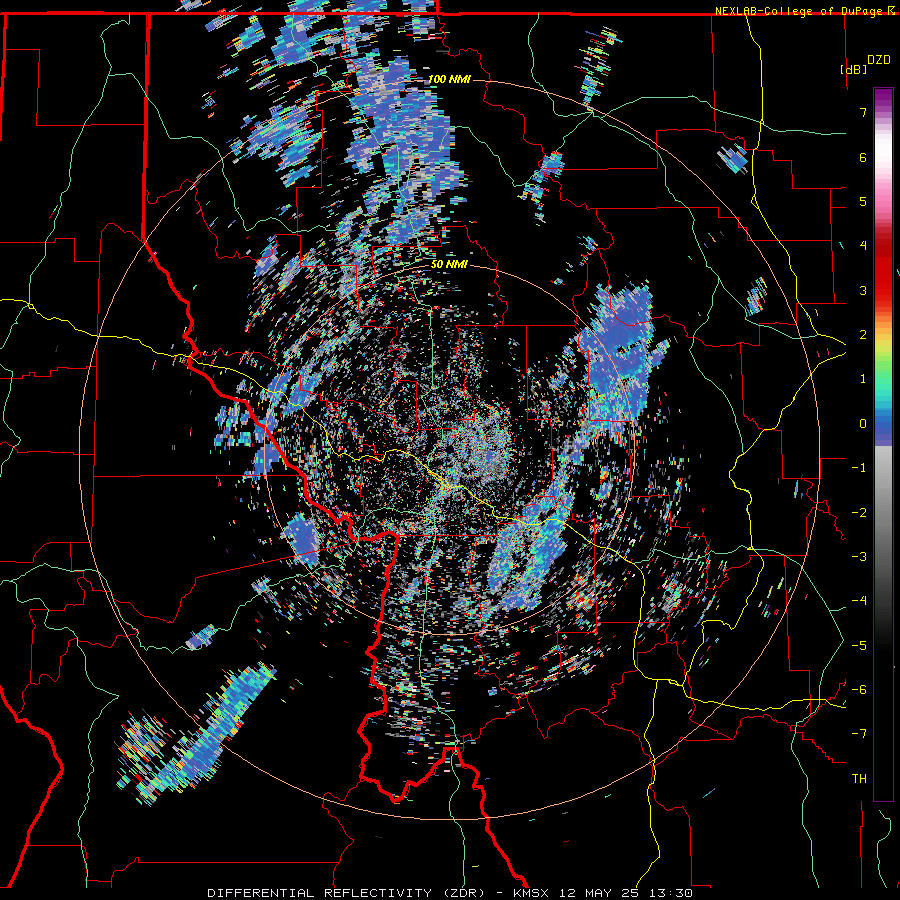This screenshot has width=900, height=900.
Task: Click the 12 MAY 25 13:30 timestamp
Action: (x=624, y=893)
